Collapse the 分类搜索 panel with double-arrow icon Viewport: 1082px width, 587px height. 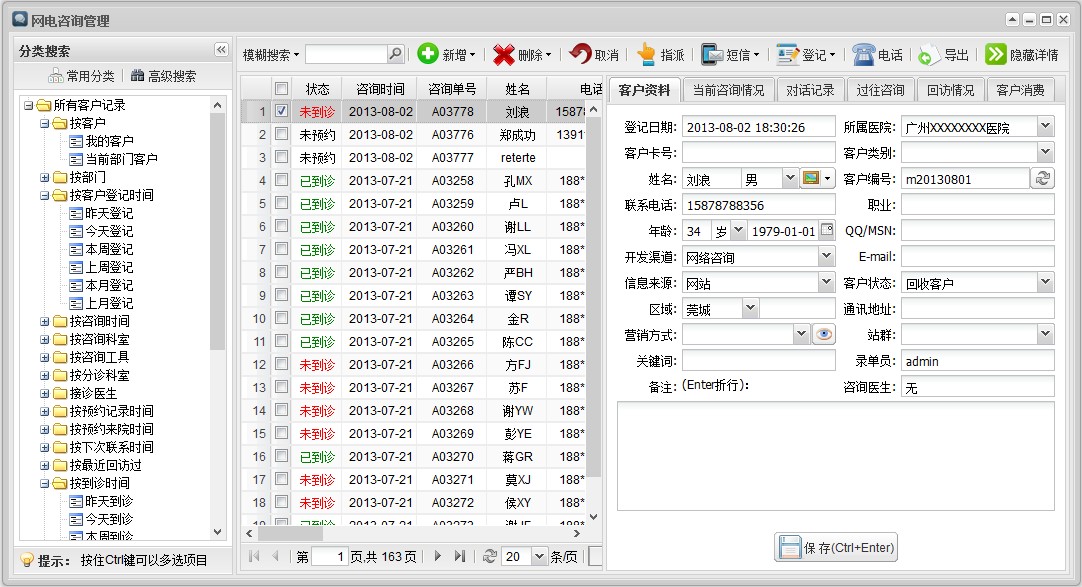pyautogui.click(x=221, y=50)
